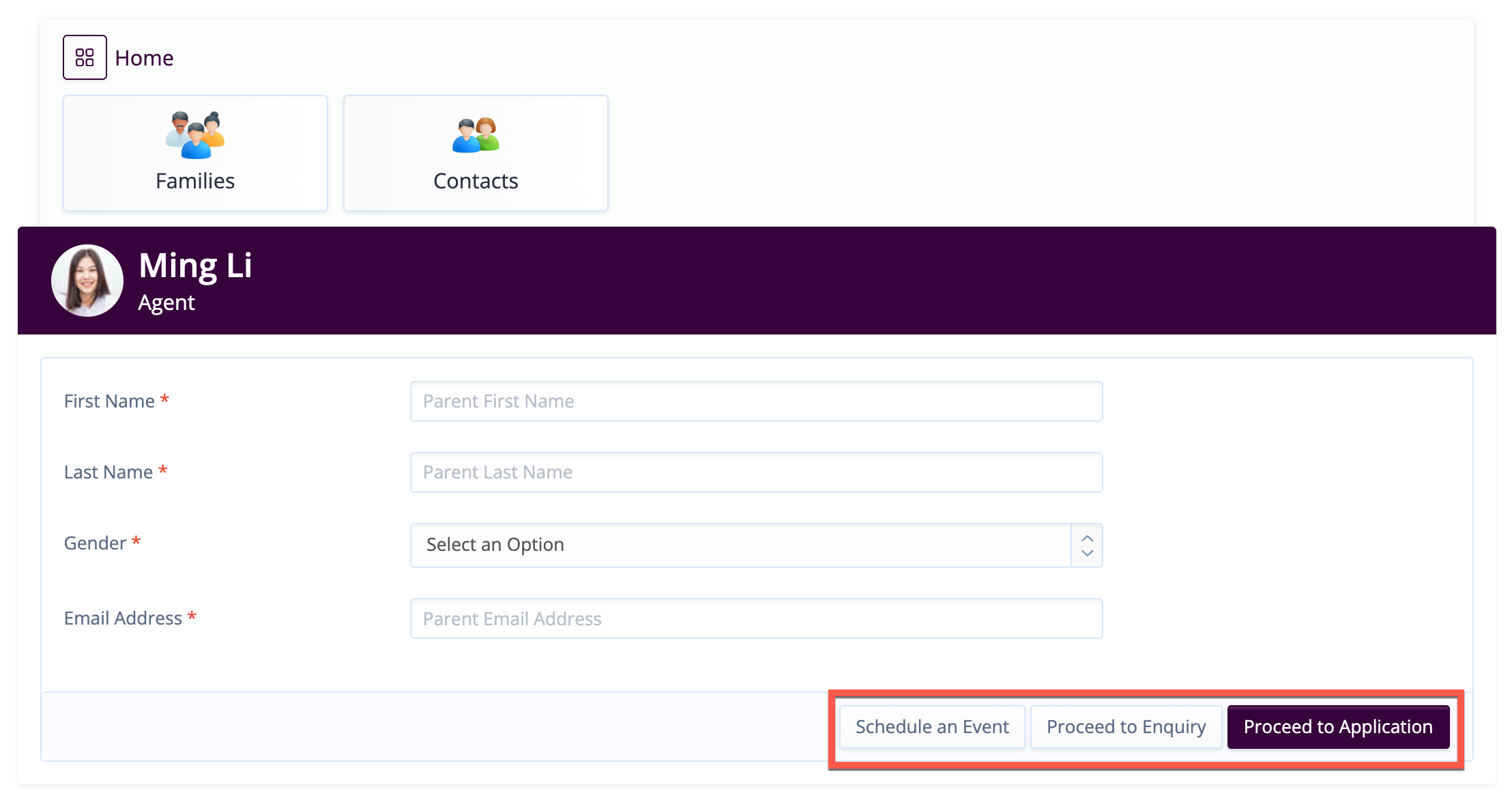Focus the Parent Last Name field
The height and width of the screenshot is (798, 1512).
756,472
